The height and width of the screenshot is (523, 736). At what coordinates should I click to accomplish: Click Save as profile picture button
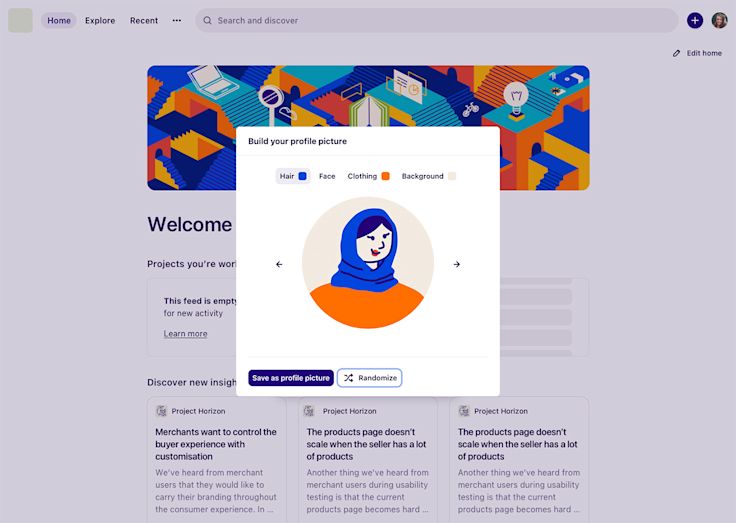point(291,378)
